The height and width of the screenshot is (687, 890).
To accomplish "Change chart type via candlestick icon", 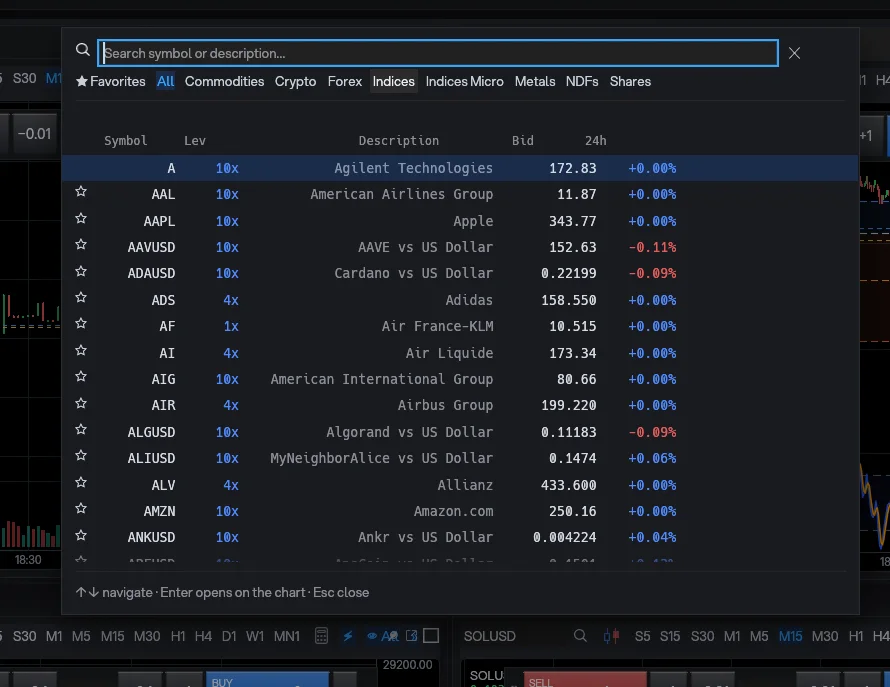I will 611,636.
